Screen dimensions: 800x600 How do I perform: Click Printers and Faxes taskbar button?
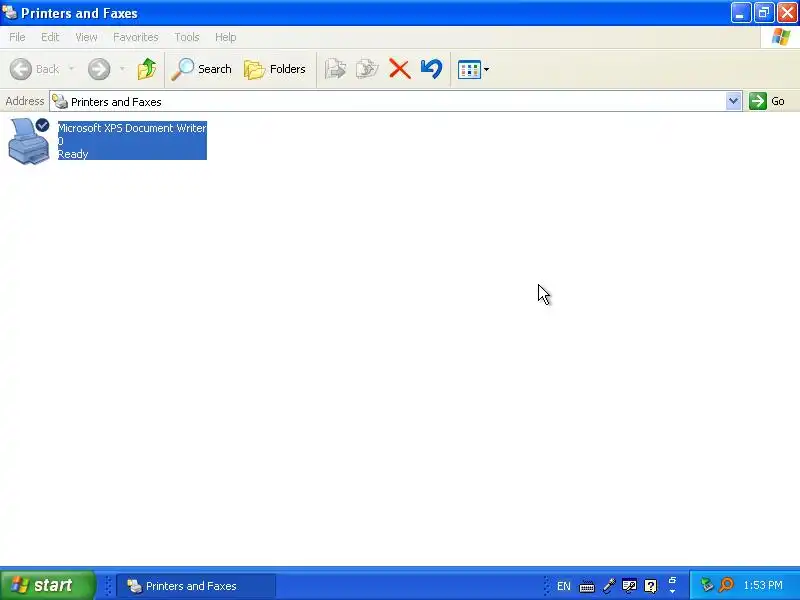(x=196, y=586)
